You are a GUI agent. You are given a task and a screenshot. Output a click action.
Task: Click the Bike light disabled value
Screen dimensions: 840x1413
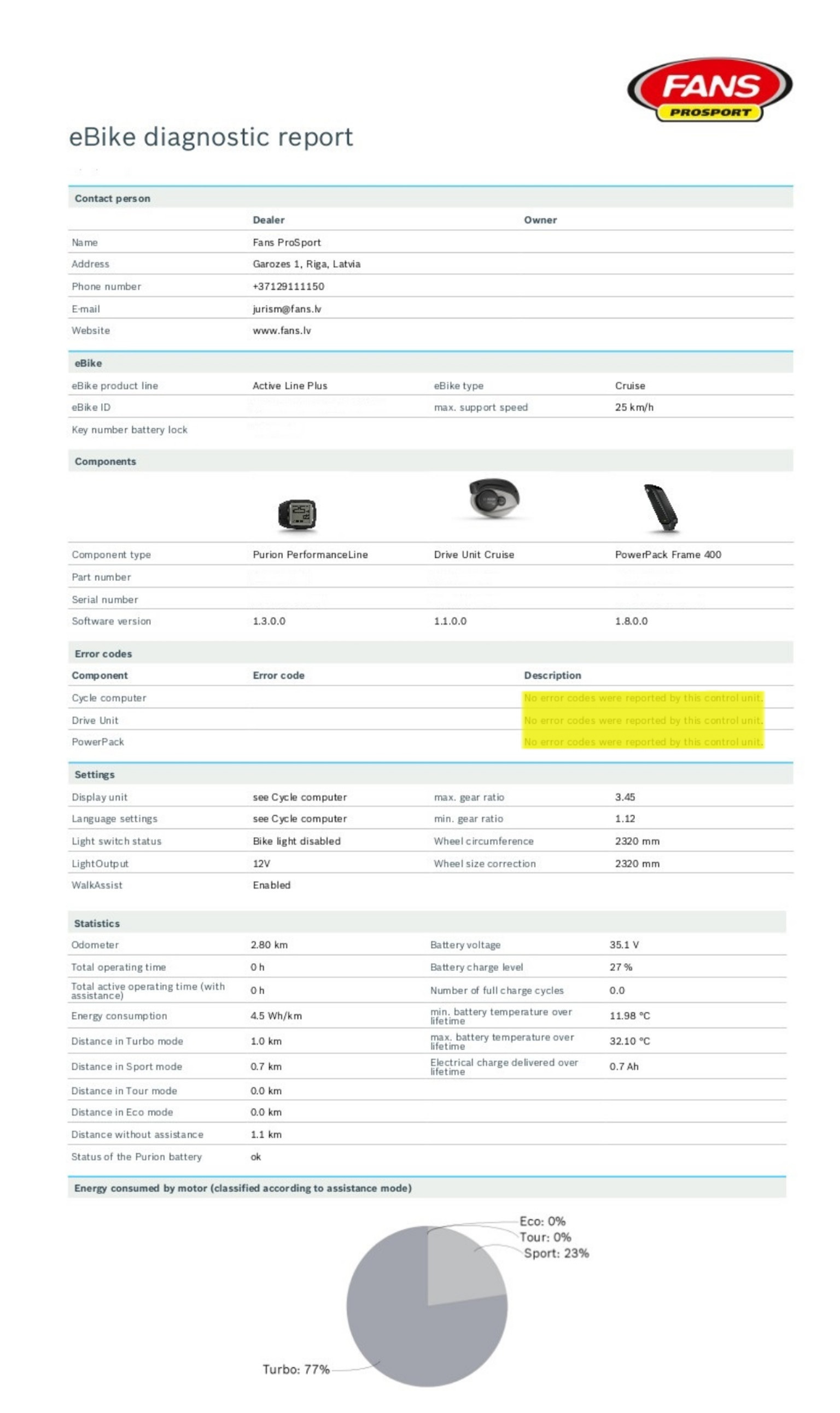(x=296, y=842)
